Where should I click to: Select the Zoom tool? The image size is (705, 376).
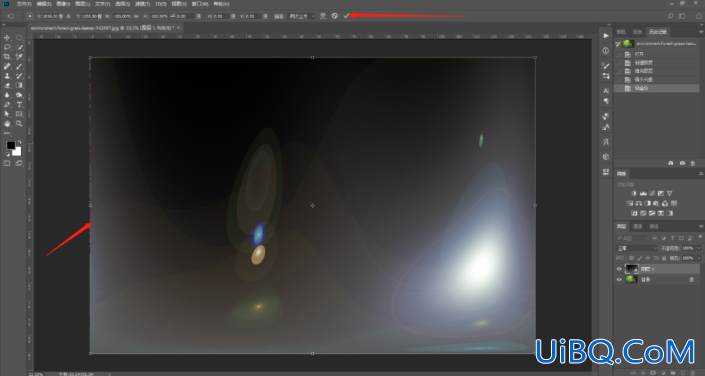click(x=19, y=124)
